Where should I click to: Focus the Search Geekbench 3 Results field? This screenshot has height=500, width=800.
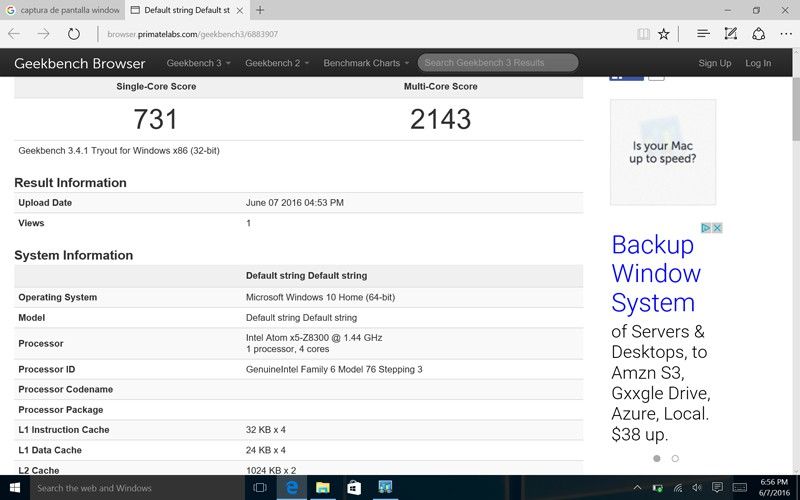point(498,63)
